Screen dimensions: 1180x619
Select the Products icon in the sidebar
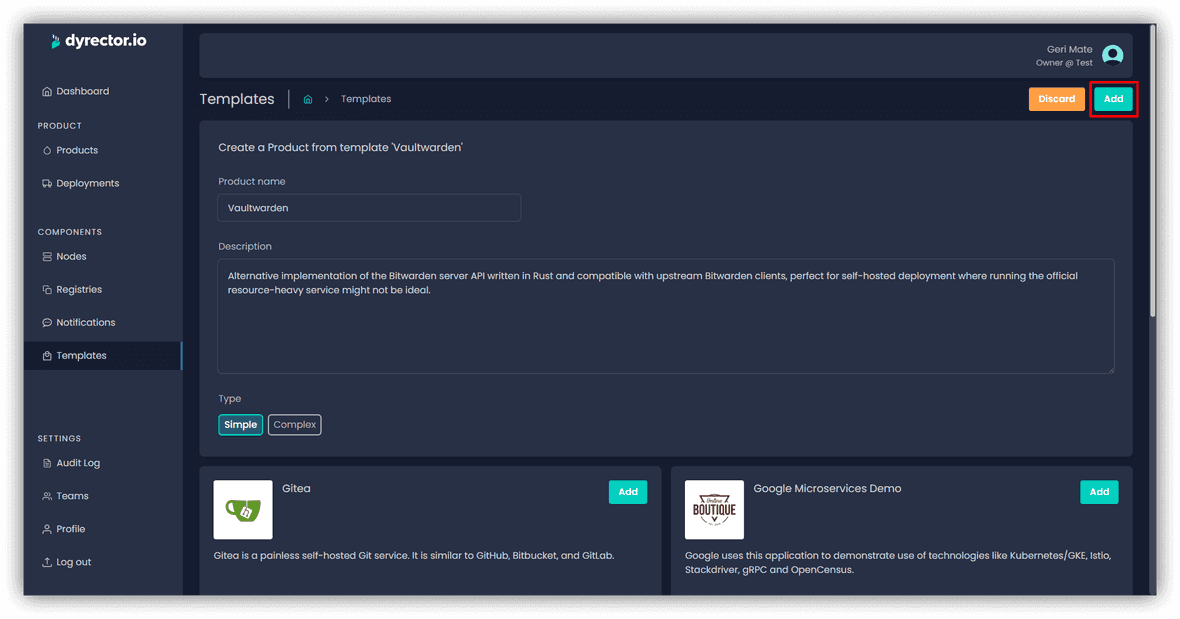click(x=47, y=150)
